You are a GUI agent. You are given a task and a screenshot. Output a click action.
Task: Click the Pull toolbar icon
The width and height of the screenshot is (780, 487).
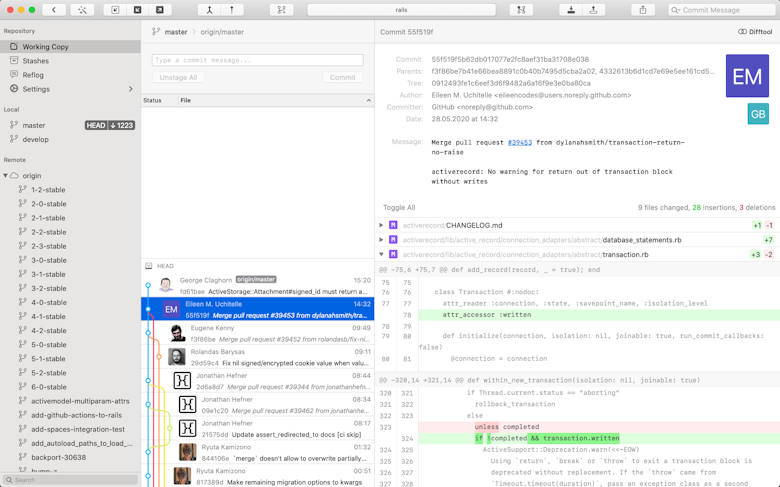tap(137, 9)
